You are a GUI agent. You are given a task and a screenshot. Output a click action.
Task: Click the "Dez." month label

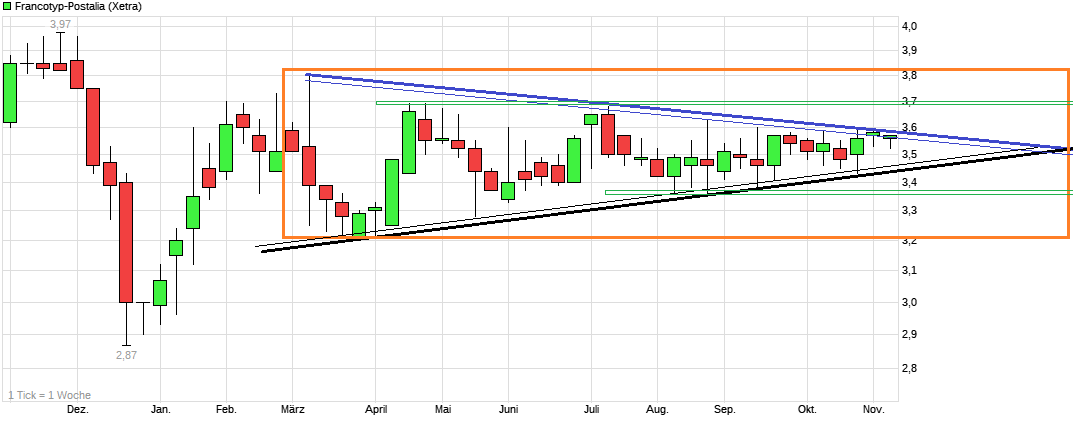(x=77, y=409)
